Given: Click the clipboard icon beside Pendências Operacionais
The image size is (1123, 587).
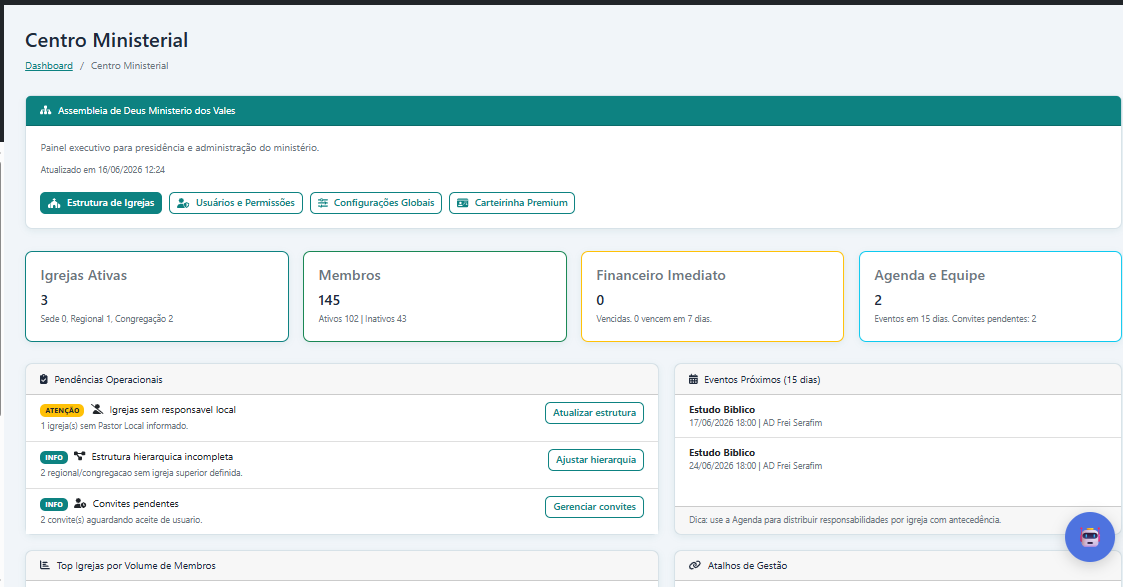Looking at the screenshot, I should 44,379.
